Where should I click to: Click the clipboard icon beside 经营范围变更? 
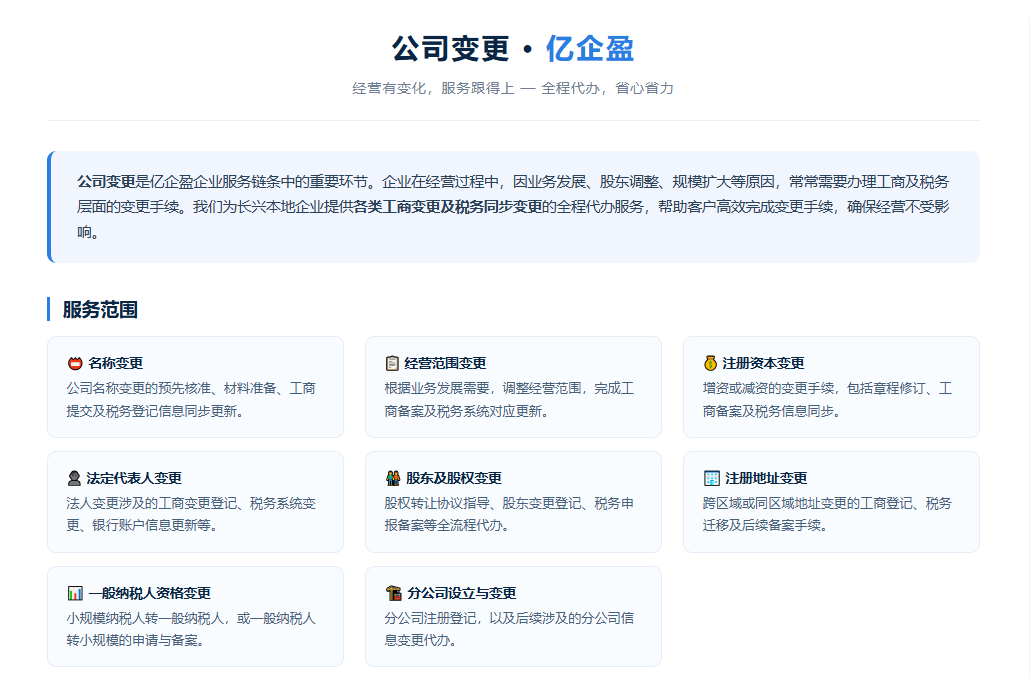pos(392,363)
